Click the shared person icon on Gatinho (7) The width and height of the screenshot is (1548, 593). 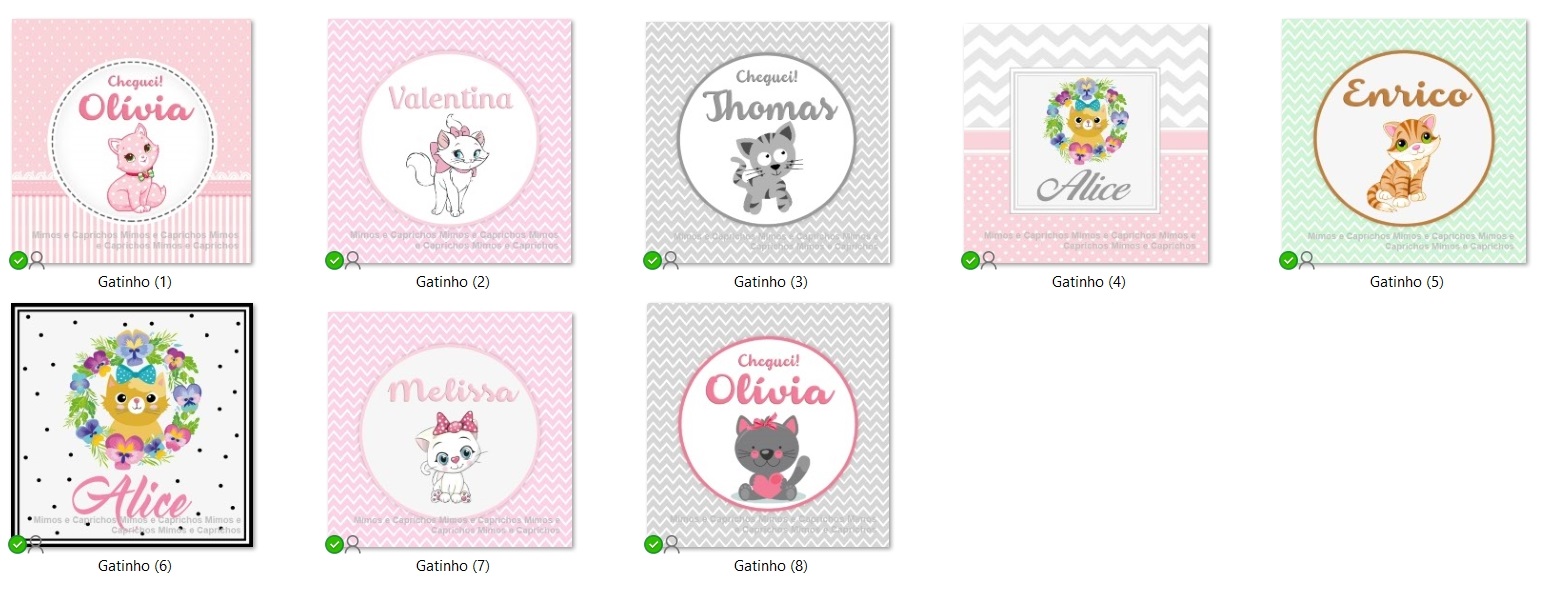(353, 544)
